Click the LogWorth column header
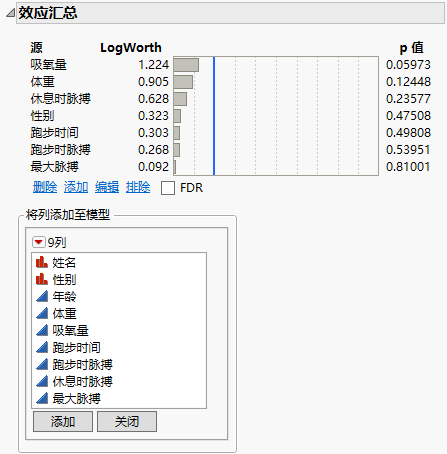This screenshot has width=447, height=454. click(x=131, y=48)
